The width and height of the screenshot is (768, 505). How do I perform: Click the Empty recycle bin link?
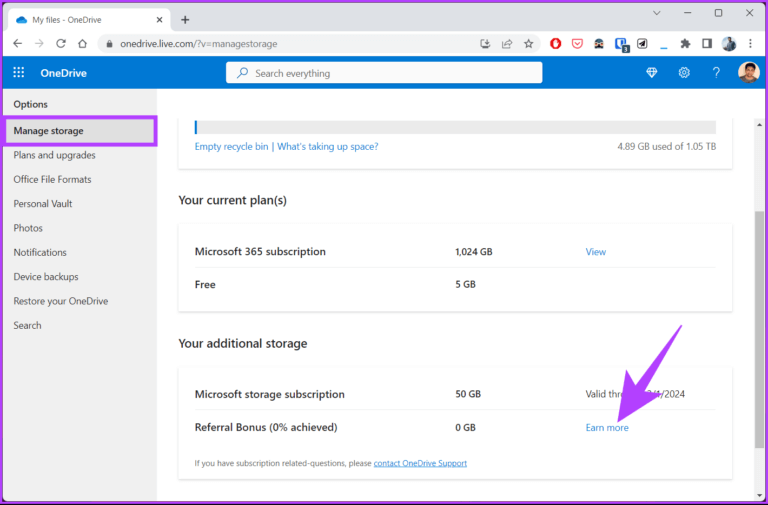click(231, 146)
